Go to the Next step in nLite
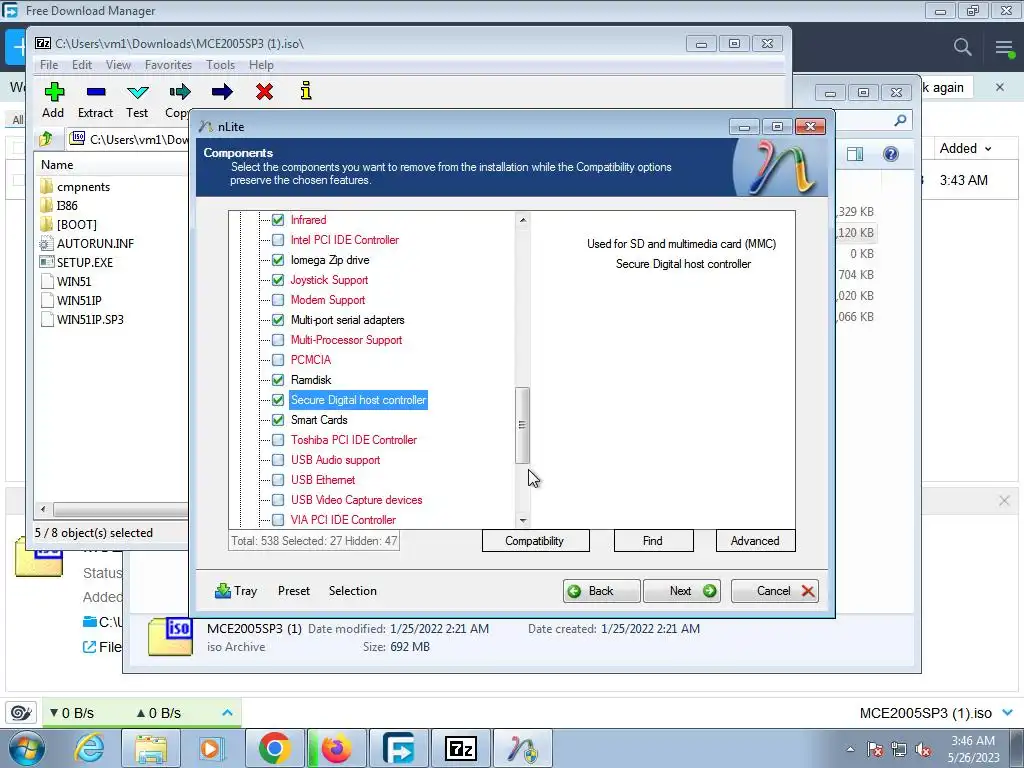 682,591
